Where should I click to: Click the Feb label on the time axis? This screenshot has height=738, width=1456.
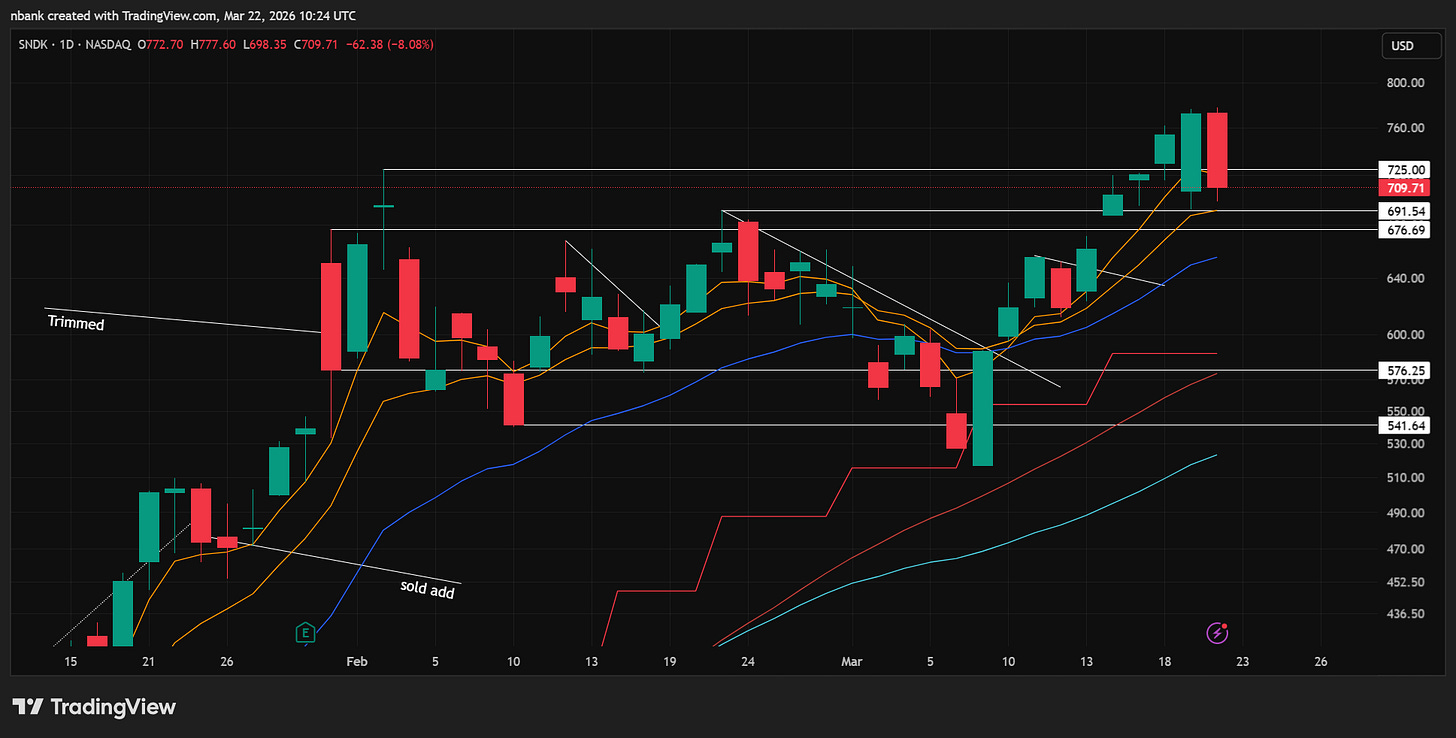pos(356,662)
